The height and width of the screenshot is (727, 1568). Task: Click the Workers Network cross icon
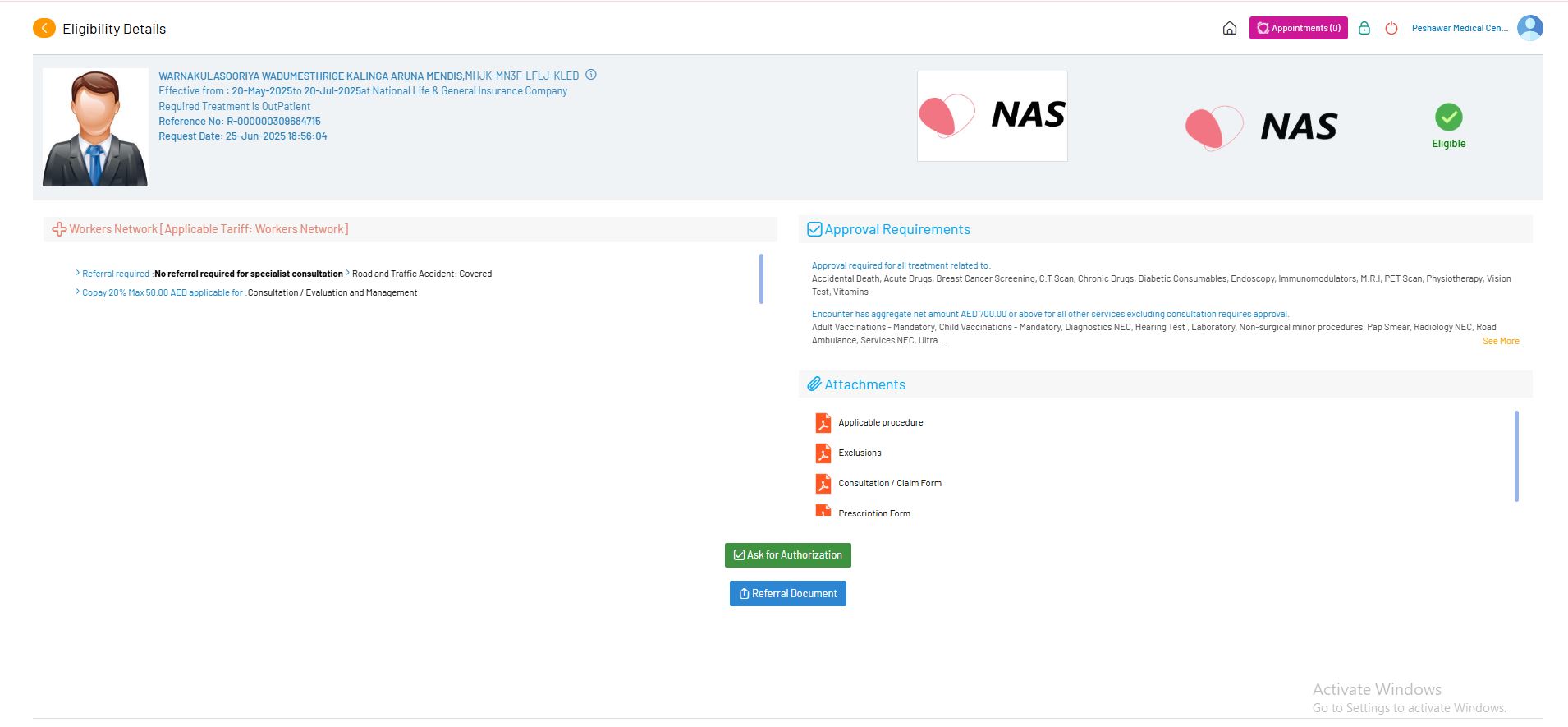[59, 229]
